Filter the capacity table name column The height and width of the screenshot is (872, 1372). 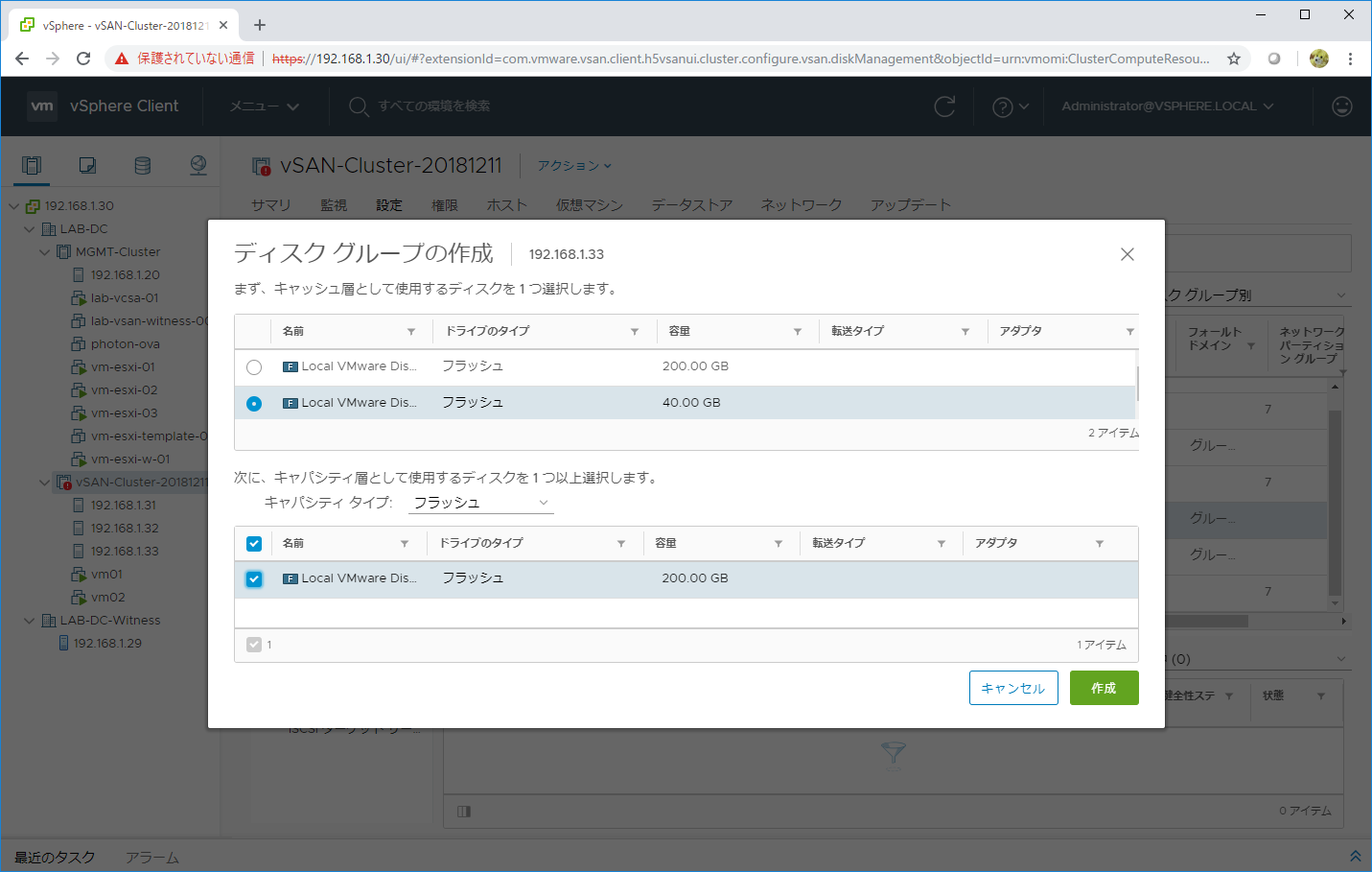pyautogui.click(x=405, y=544)
